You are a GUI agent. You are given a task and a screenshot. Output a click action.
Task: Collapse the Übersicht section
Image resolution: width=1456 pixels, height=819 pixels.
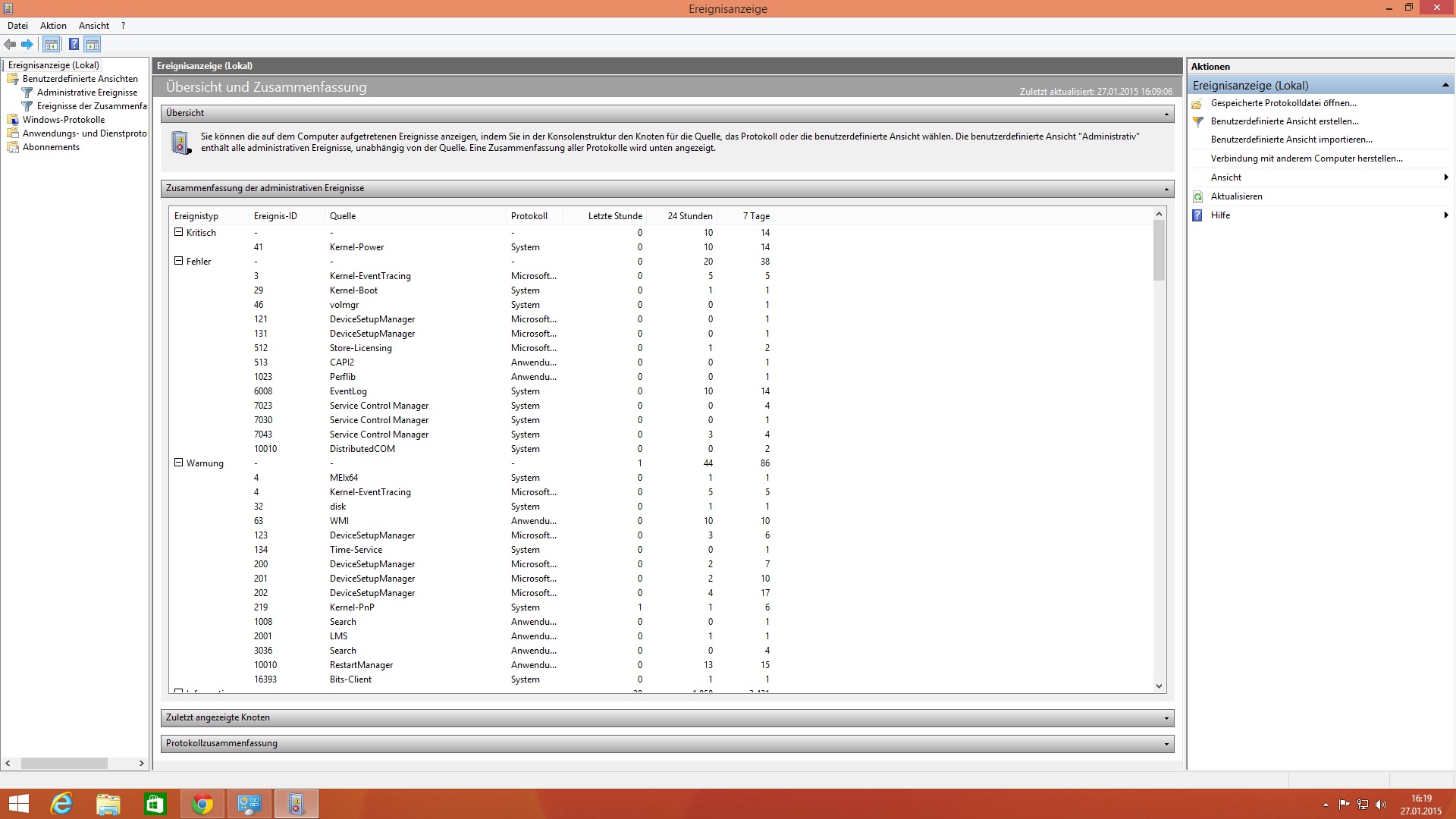click(x=1166, y=114)
